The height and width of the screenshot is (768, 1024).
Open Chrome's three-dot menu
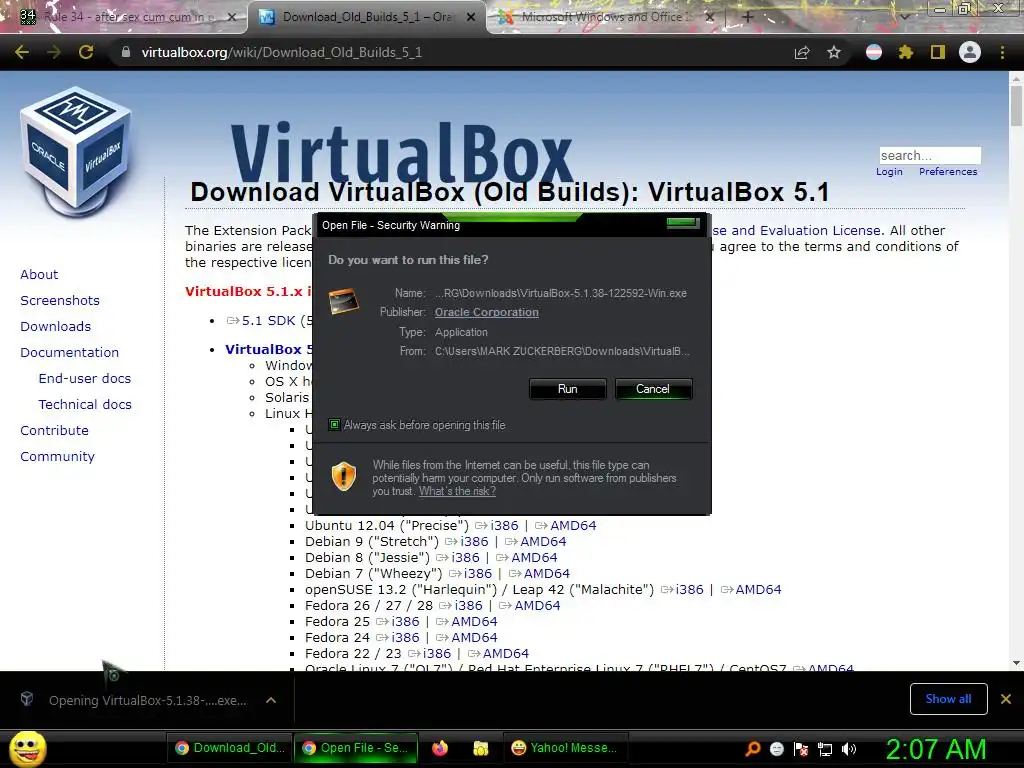point(1002,52)
